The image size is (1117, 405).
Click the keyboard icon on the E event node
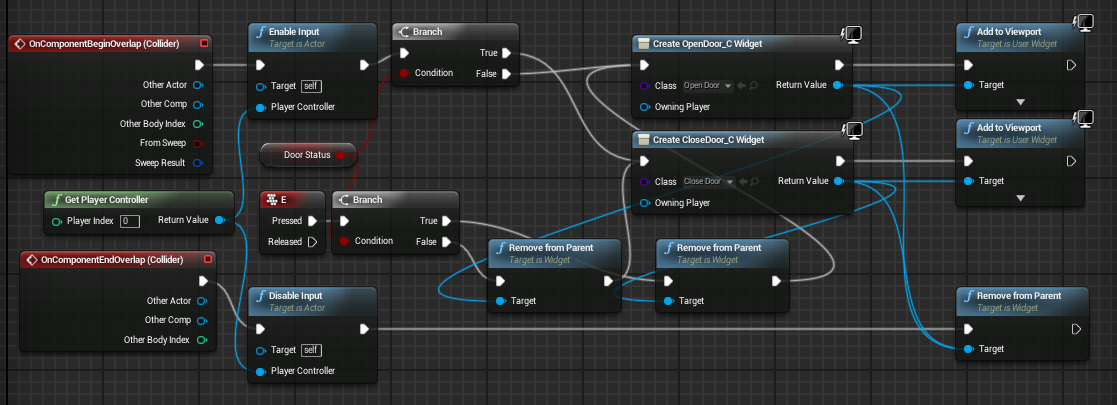[x=271, y=200]
